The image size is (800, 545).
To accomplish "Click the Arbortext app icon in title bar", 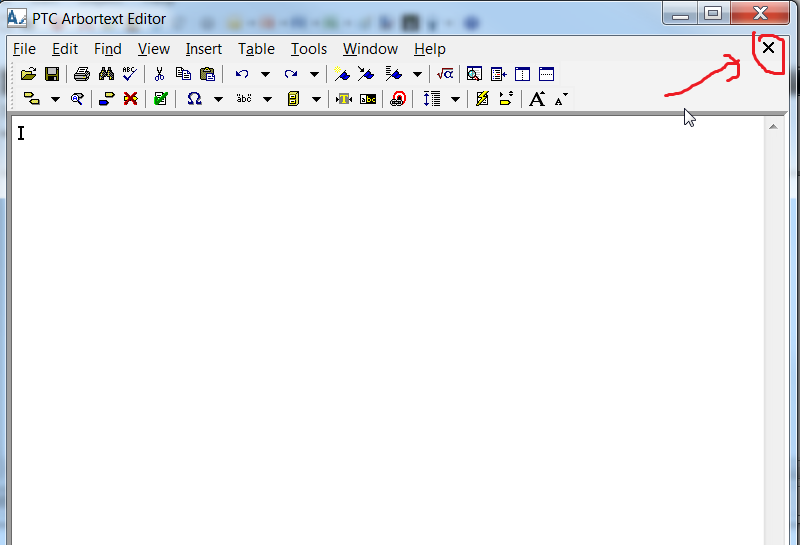I will tap(16, 18).
